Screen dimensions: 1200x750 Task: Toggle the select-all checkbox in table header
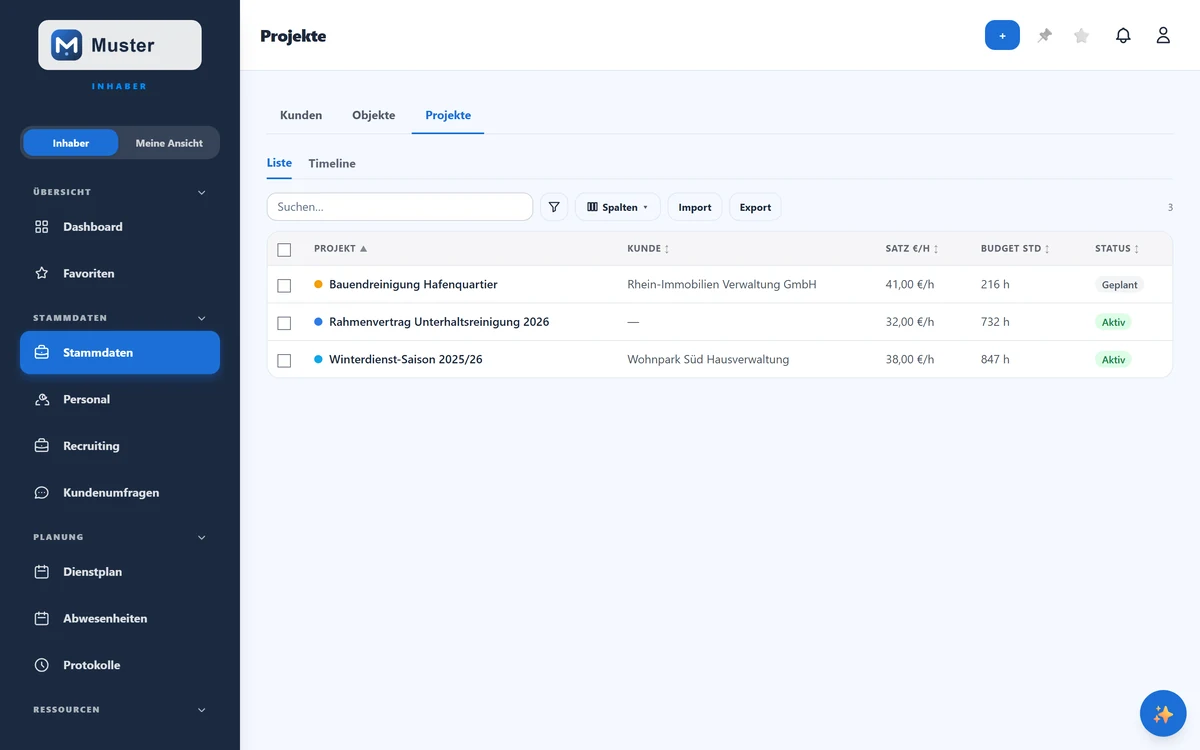284,250
